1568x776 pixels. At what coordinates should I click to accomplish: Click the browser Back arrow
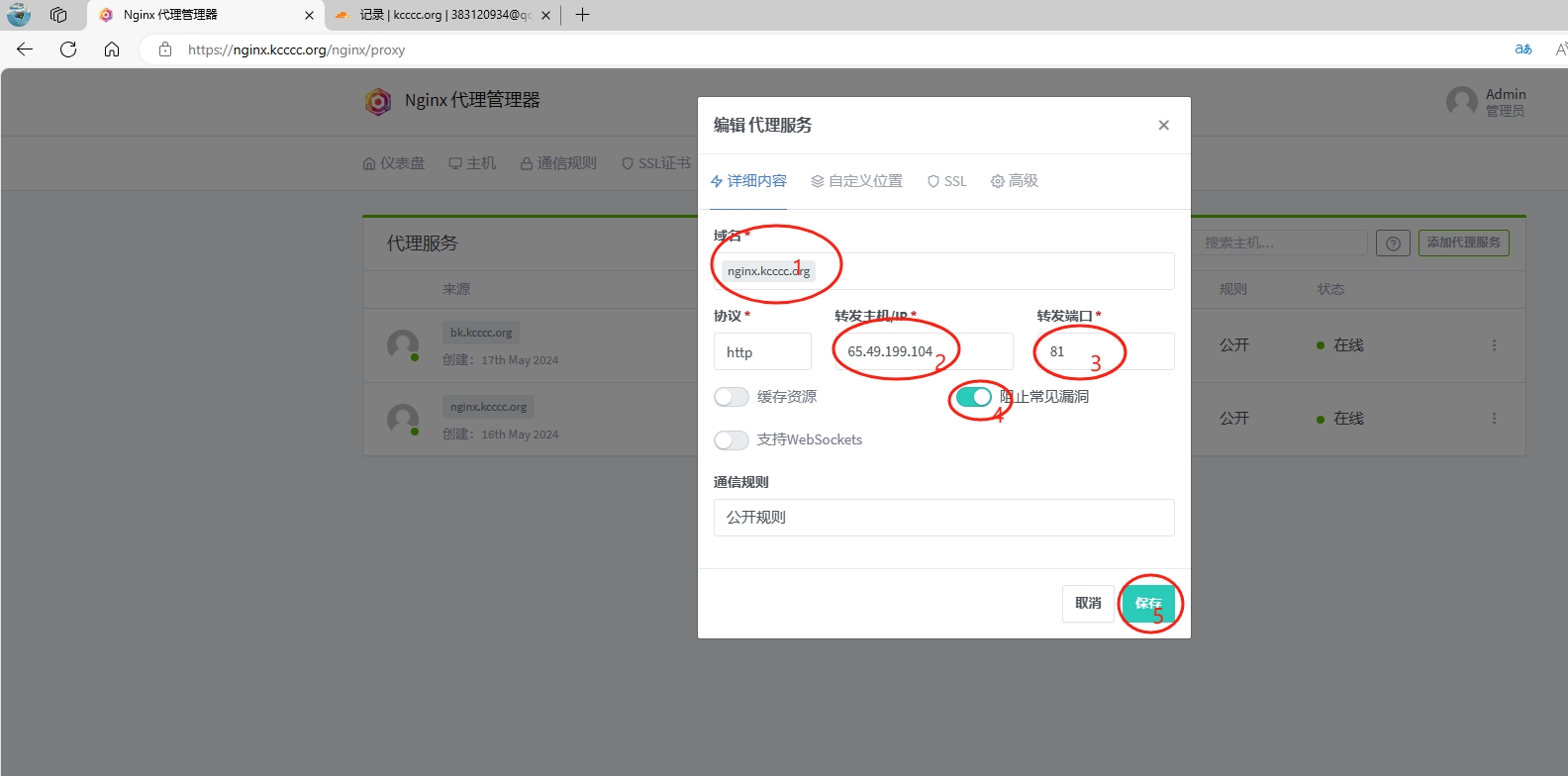[x=25, y=49]
